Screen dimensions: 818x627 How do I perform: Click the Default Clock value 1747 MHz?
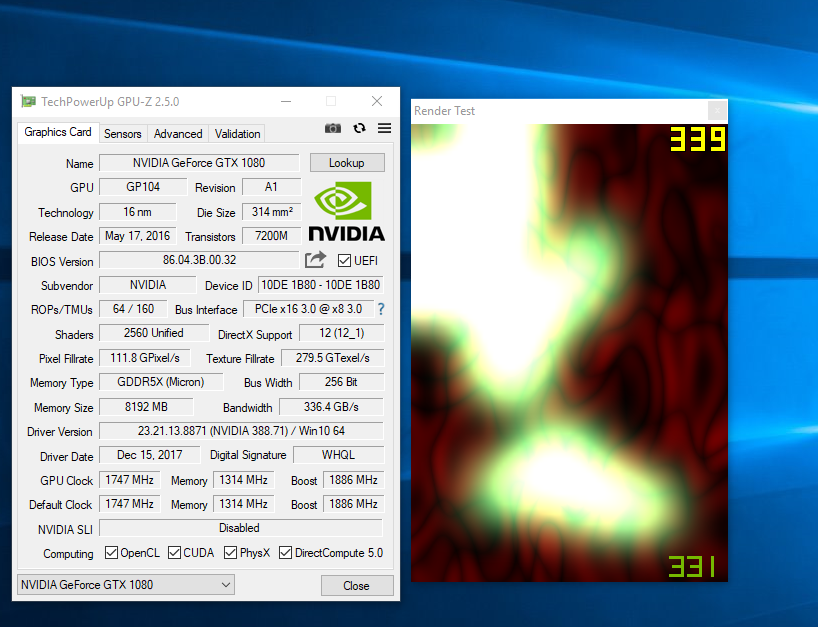129,504
